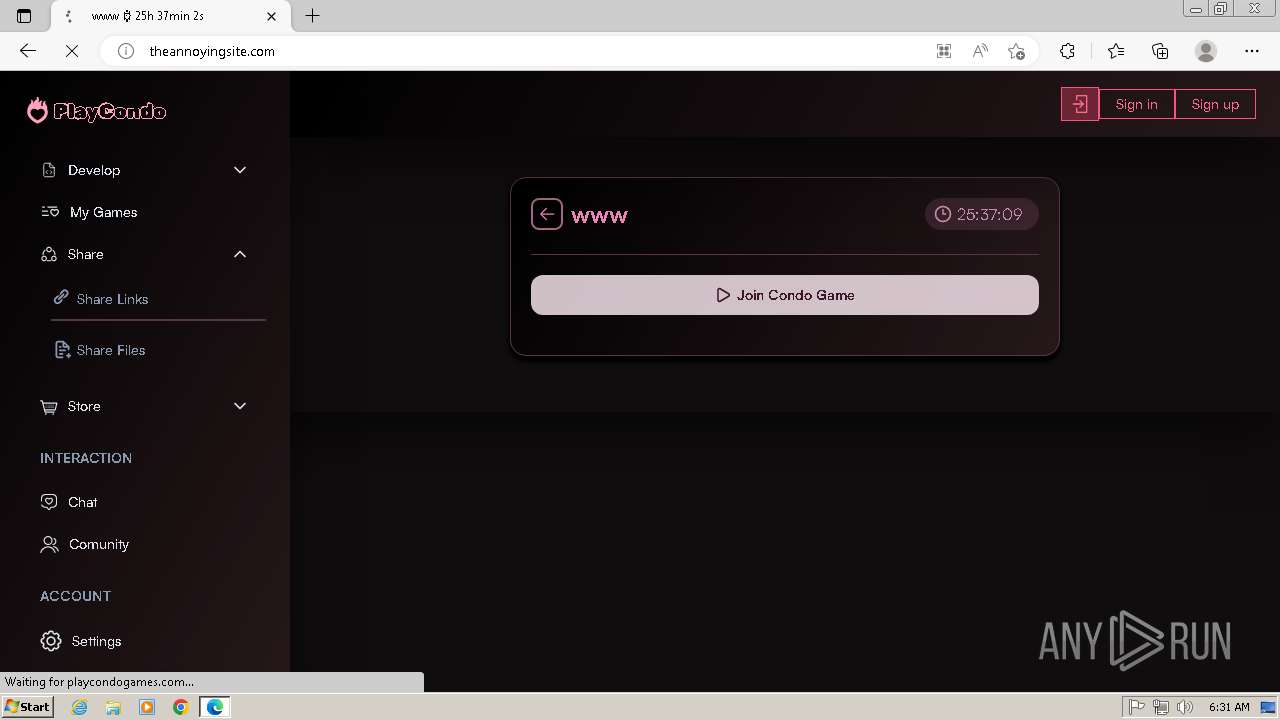
Task: Open a new browser tab
Action: pyautogui.click(x=312, y=15)
